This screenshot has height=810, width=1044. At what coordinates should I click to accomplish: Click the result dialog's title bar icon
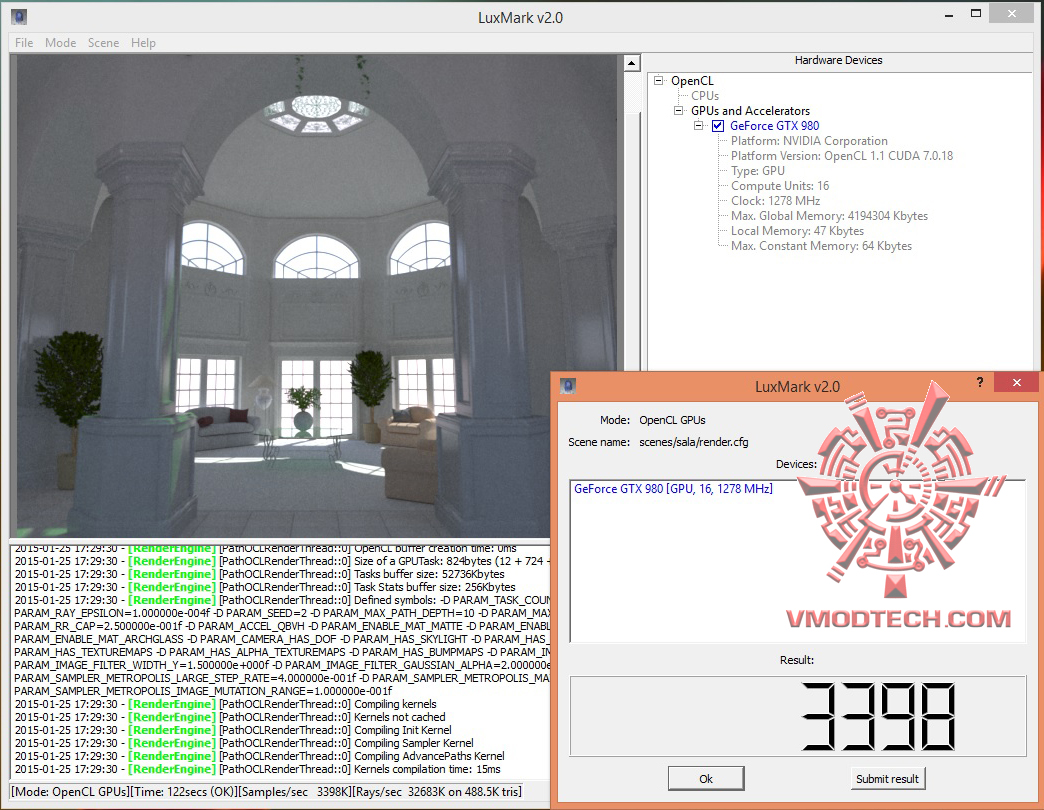567,386
